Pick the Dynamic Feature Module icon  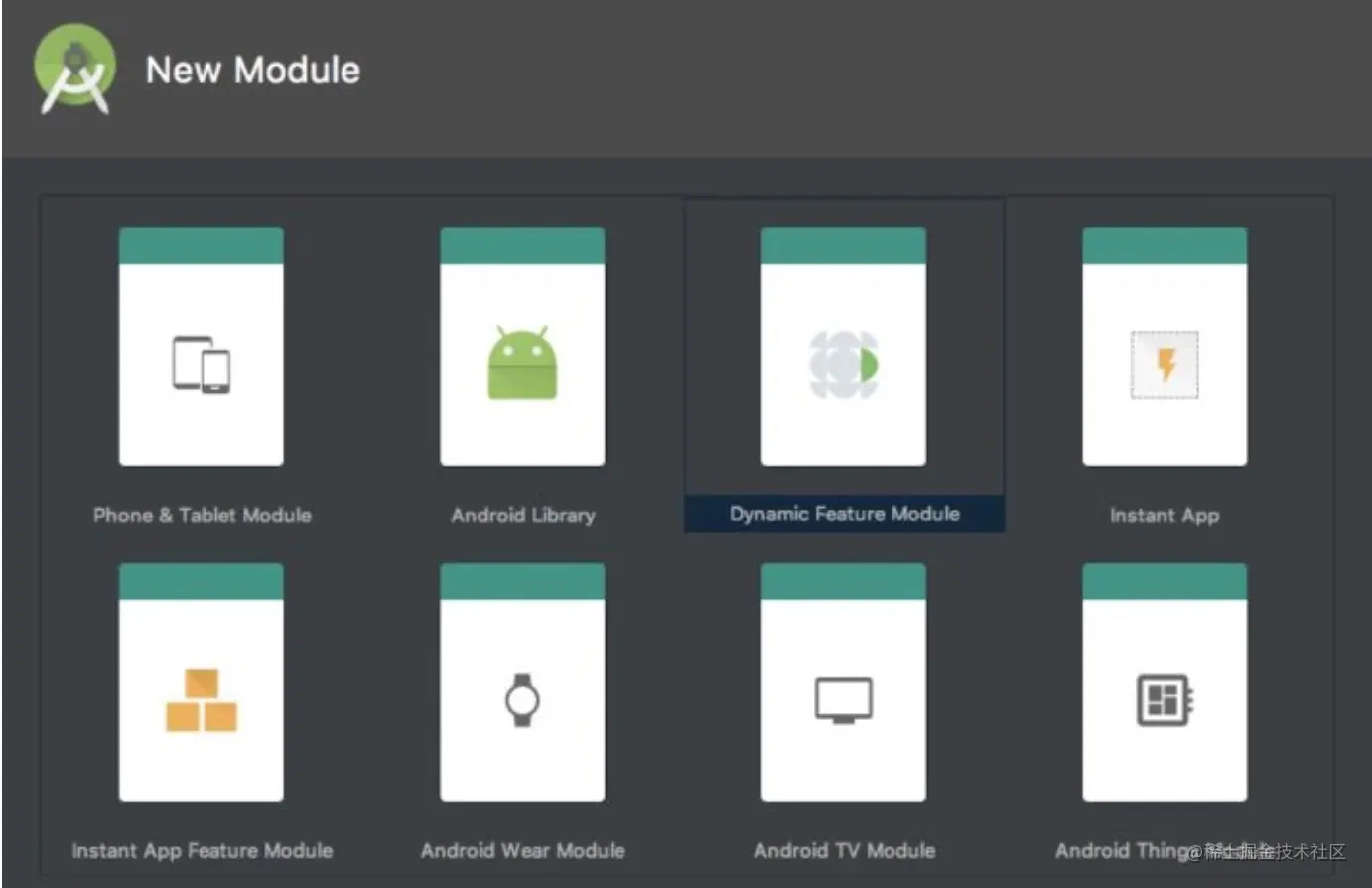844,365
